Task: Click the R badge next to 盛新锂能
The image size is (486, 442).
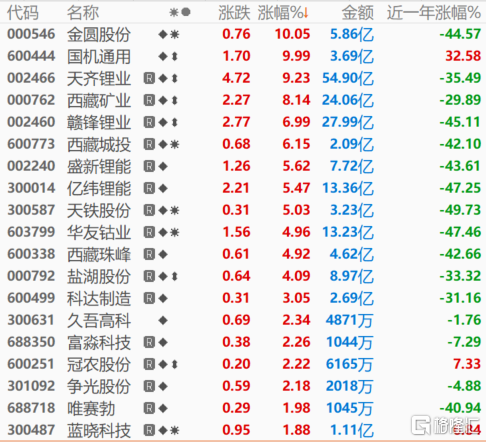Action: click(149, 166)
